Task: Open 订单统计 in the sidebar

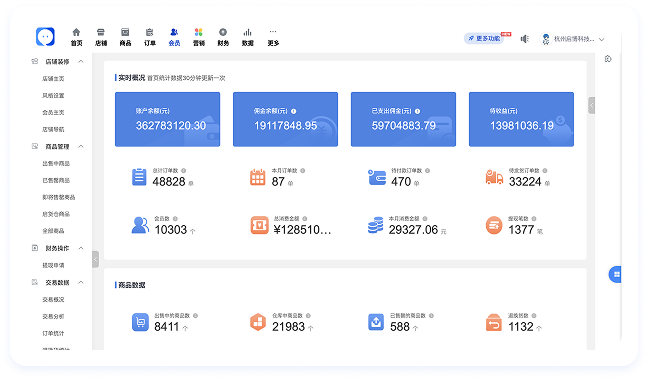Action: [x=53, y=333]
